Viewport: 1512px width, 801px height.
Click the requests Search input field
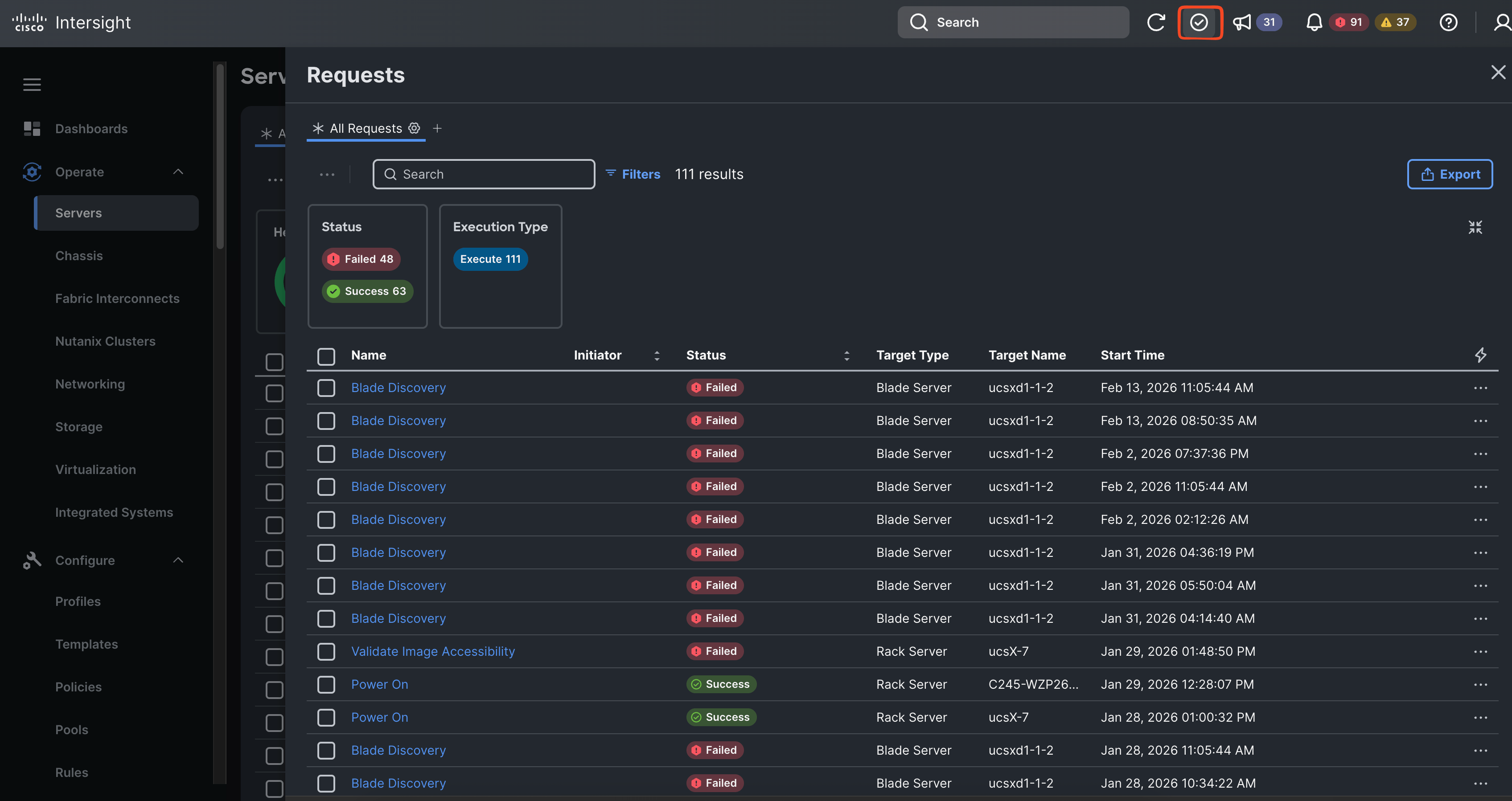coord(484,174)
